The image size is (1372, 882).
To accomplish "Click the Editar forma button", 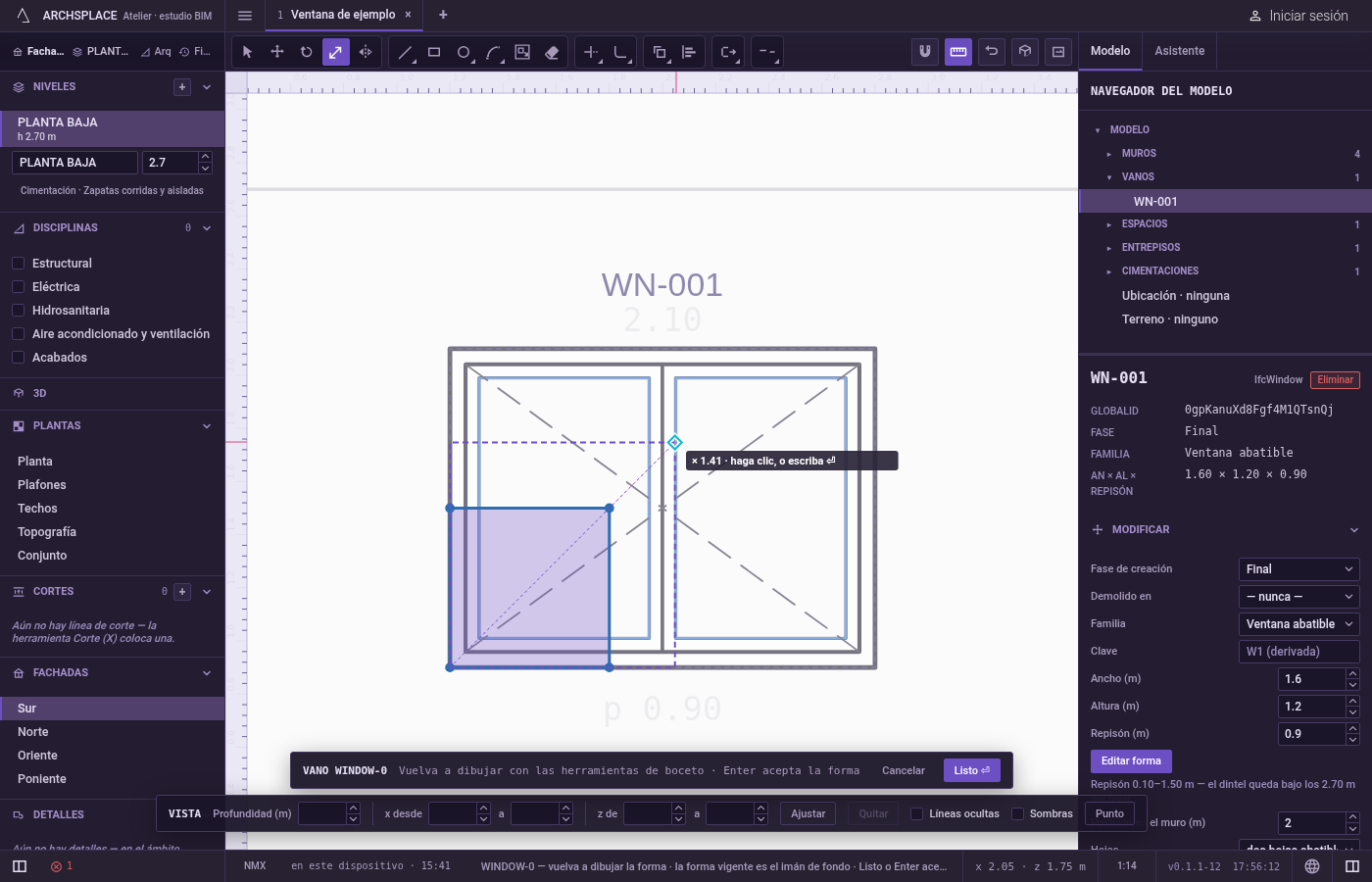I will click(x=1130, y=760).
